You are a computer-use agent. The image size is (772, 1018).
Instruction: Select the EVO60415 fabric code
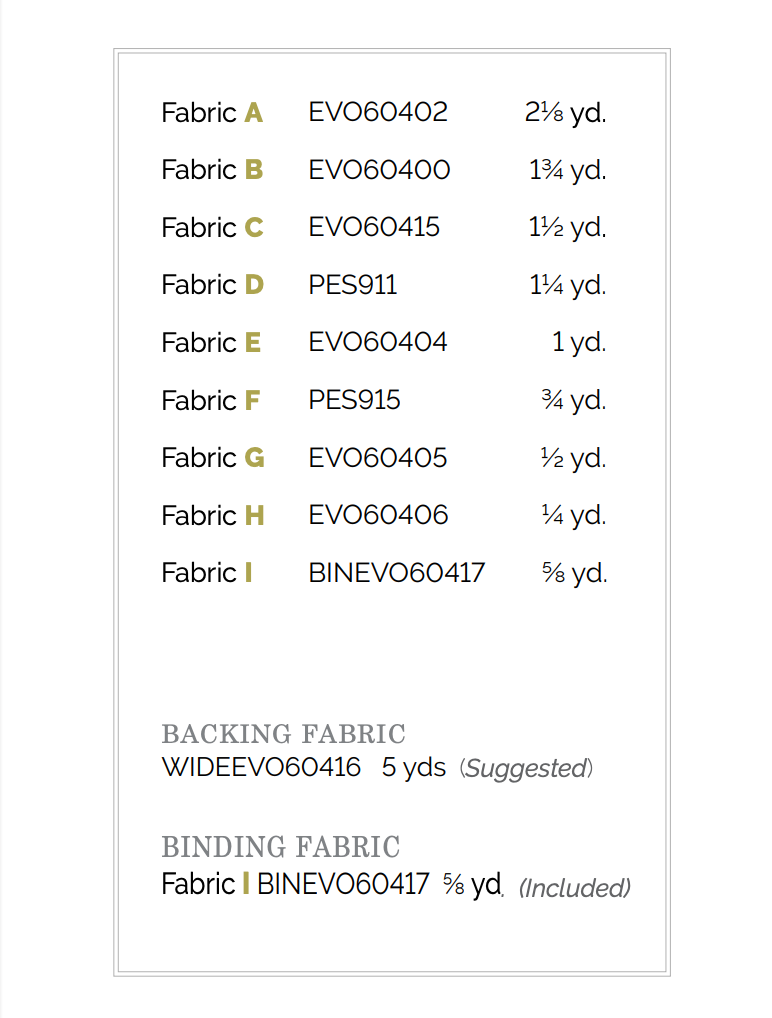point(374,227)
